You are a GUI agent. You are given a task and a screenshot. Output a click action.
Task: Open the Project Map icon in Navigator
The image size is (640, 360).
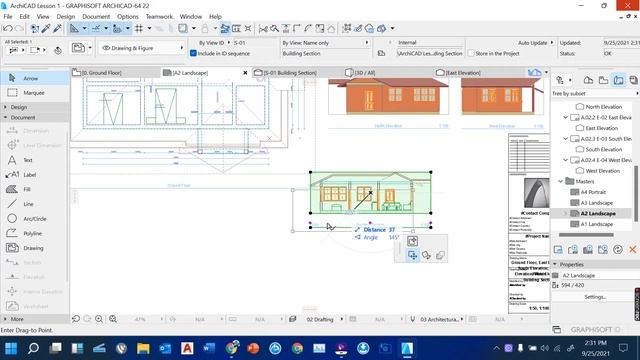(x=588, y=80)
